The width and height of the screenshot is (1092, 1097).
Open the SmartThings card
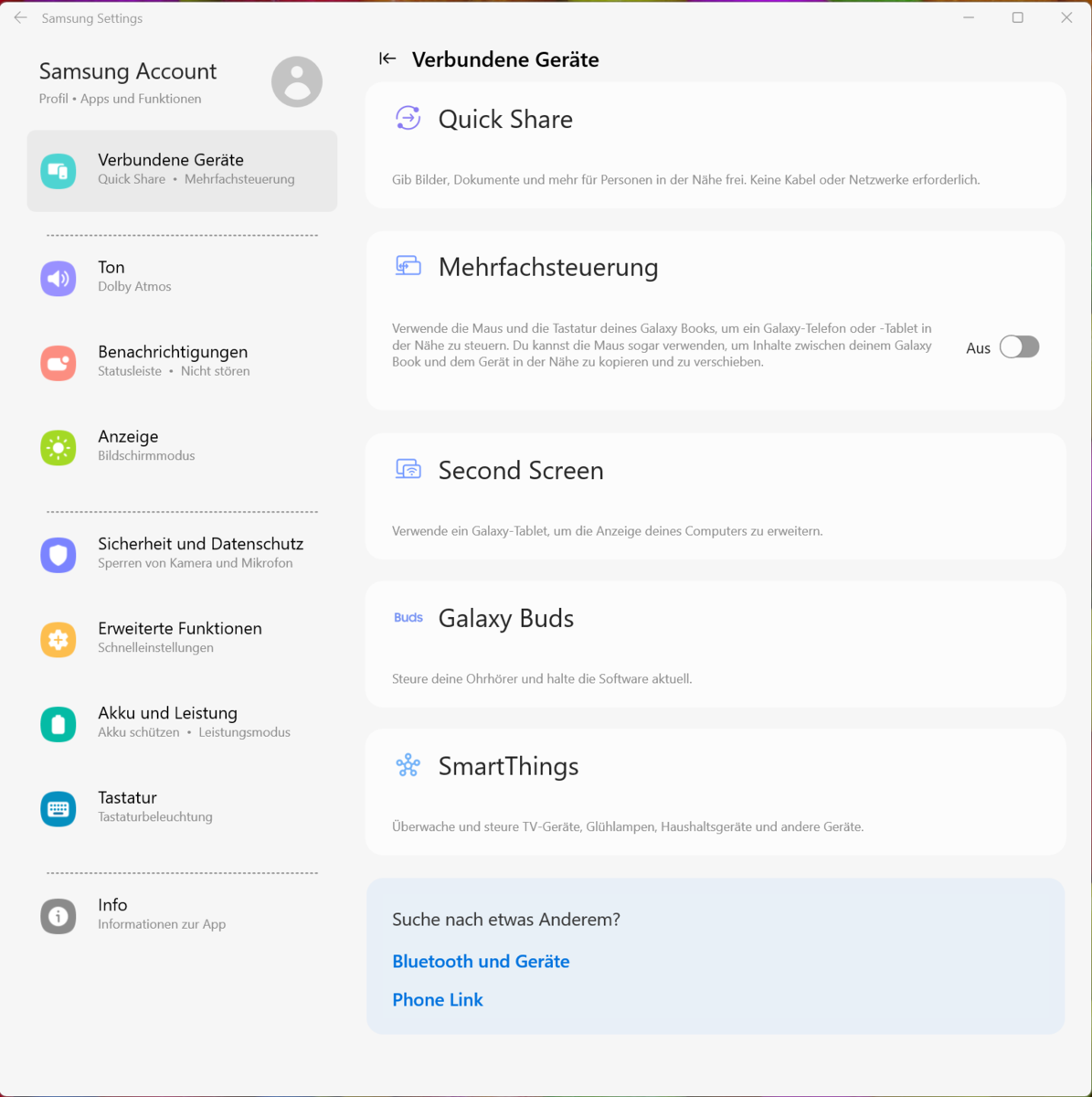tap(716, 793)
